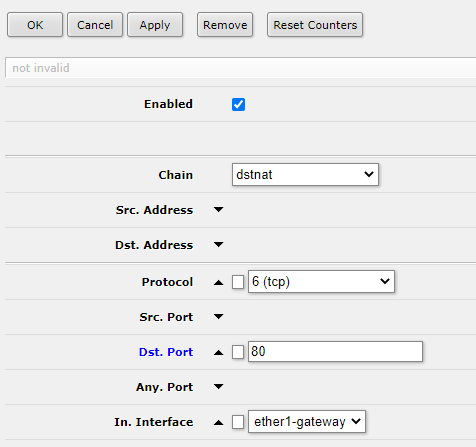Image resolution: width=476 pixels, height=447 pixels.
Task: Expand the Src. Port field arrow
Action: [x=218, y=316]
